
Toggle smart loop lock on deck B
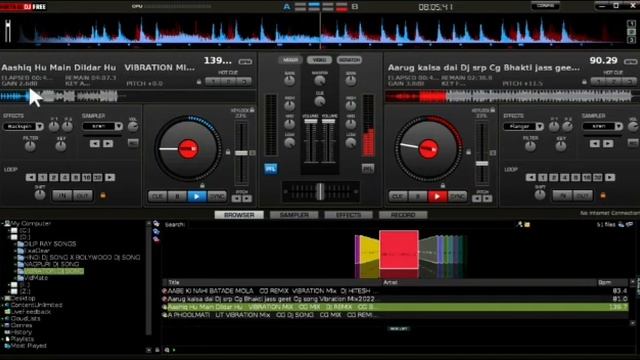[603, 196]
